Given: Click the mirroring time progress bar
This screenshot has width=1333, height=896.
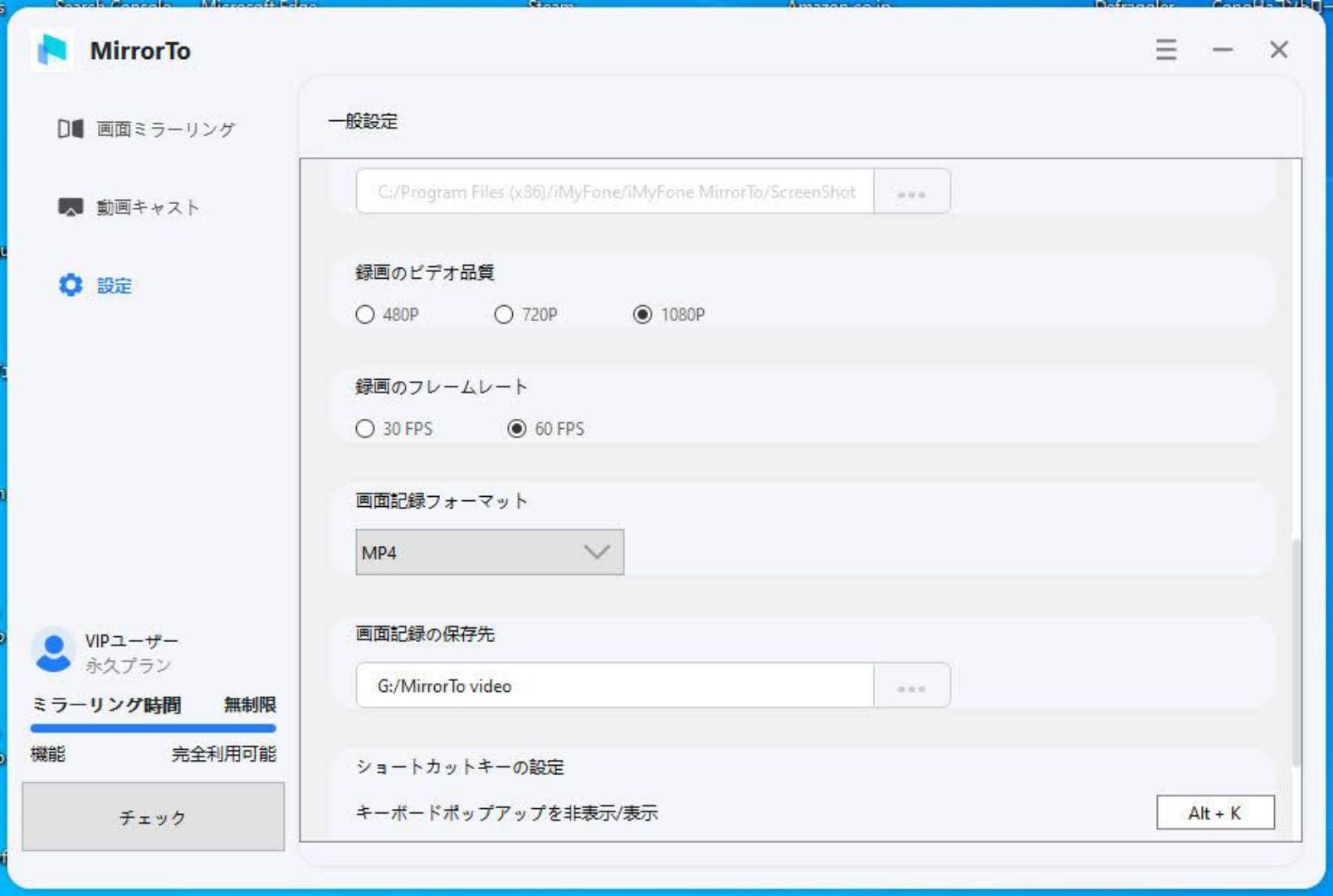Looking at the screenshot, I should point(153,728).
